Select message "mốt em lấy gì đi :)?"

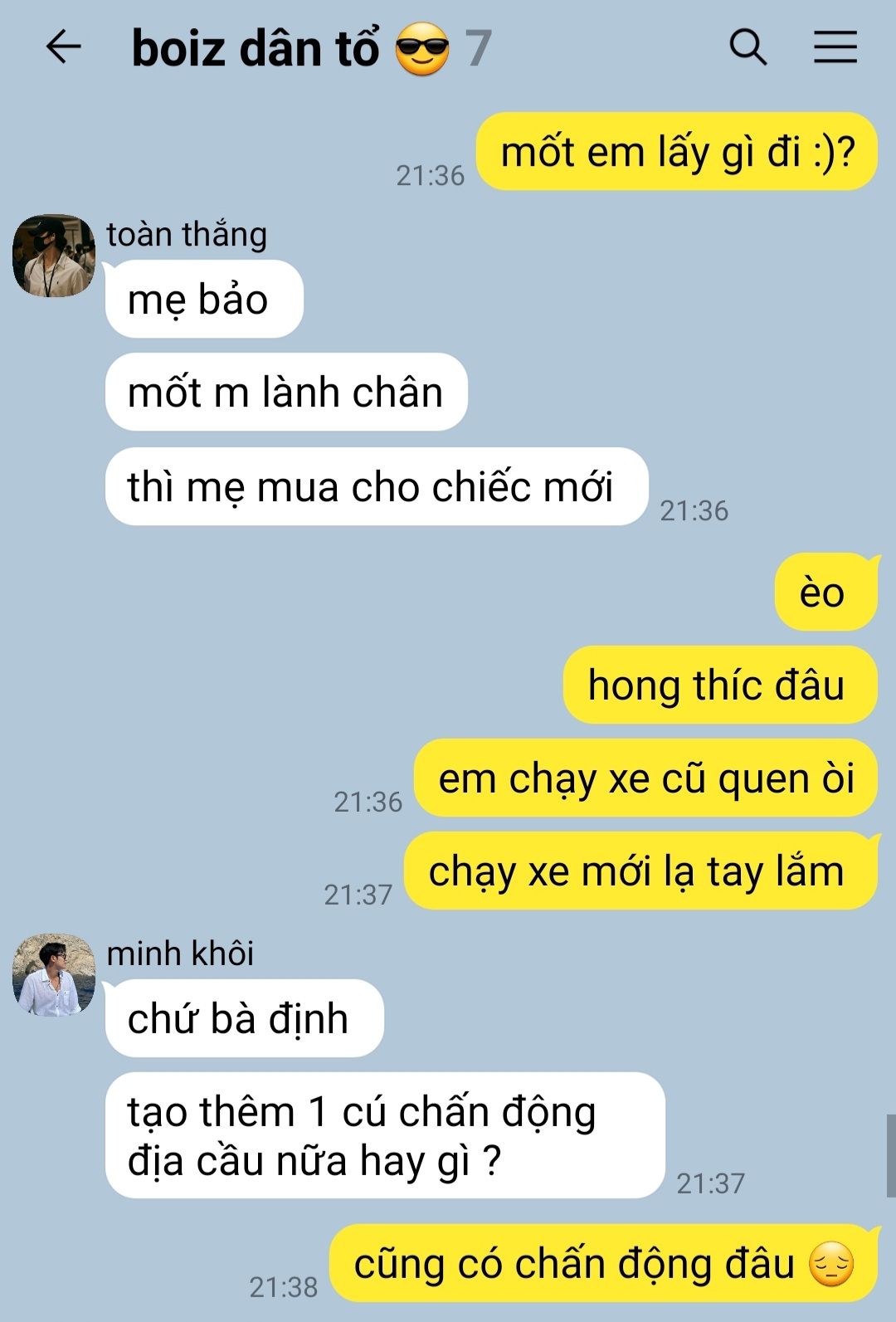(x=677, y=152)
